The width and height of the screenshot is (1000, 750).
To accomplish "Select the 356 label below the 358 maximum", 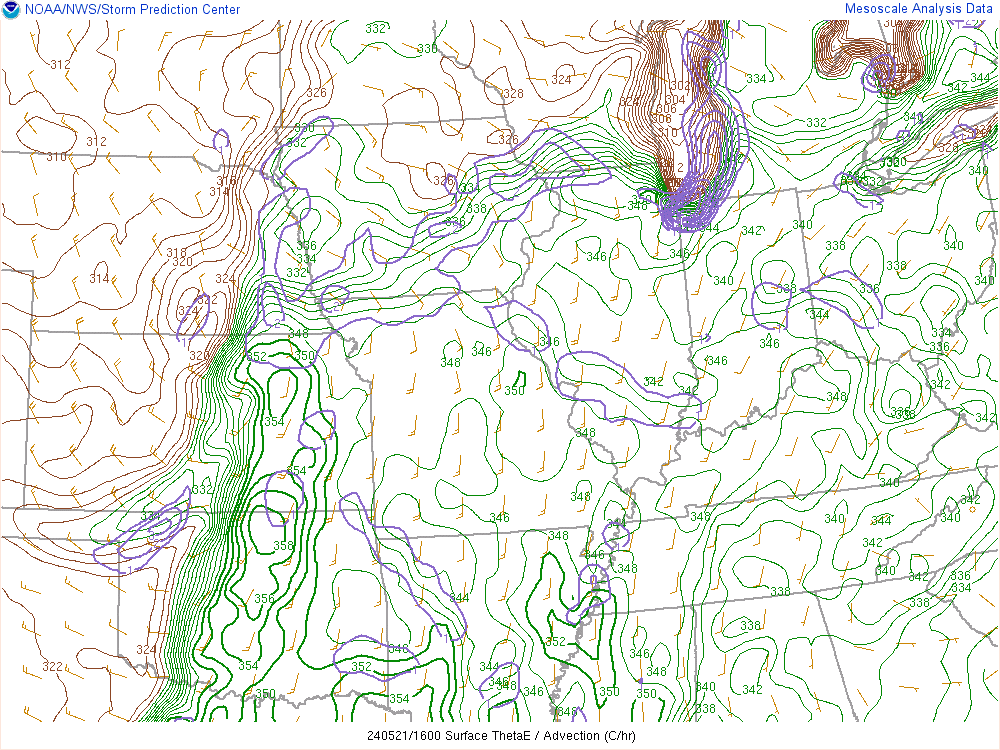I will 264,599.
